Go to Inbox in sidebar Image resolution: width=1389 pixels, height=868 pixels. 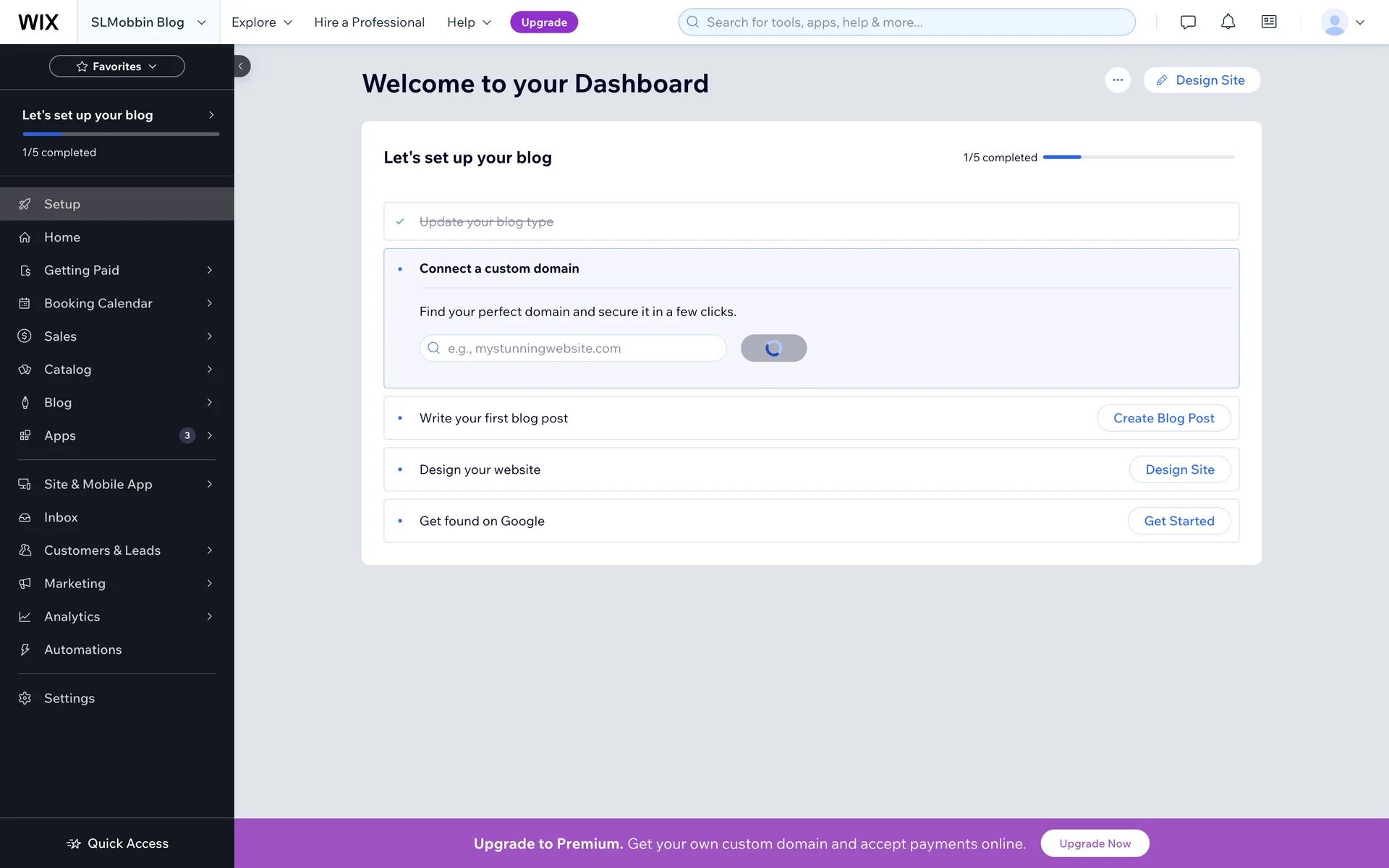click(x=61, y=517)
